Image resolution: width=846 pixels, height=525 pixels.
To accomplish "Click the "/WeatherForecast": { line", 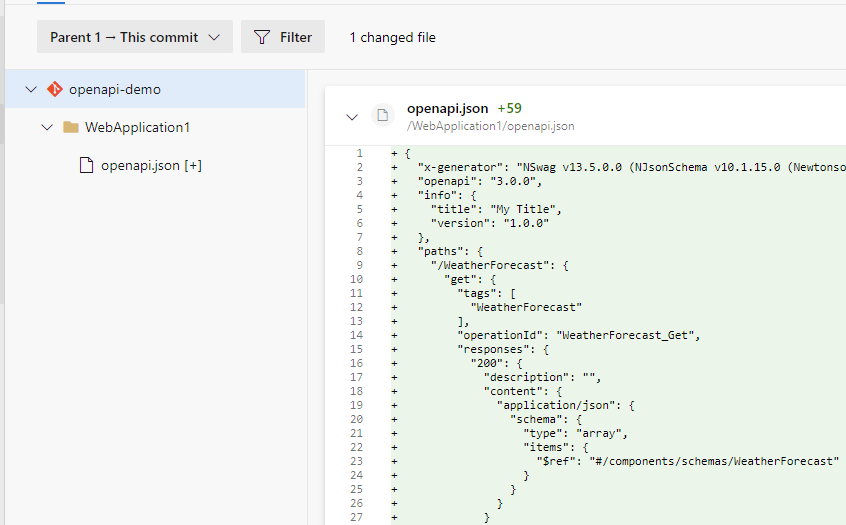I will (x=499, y=265).
